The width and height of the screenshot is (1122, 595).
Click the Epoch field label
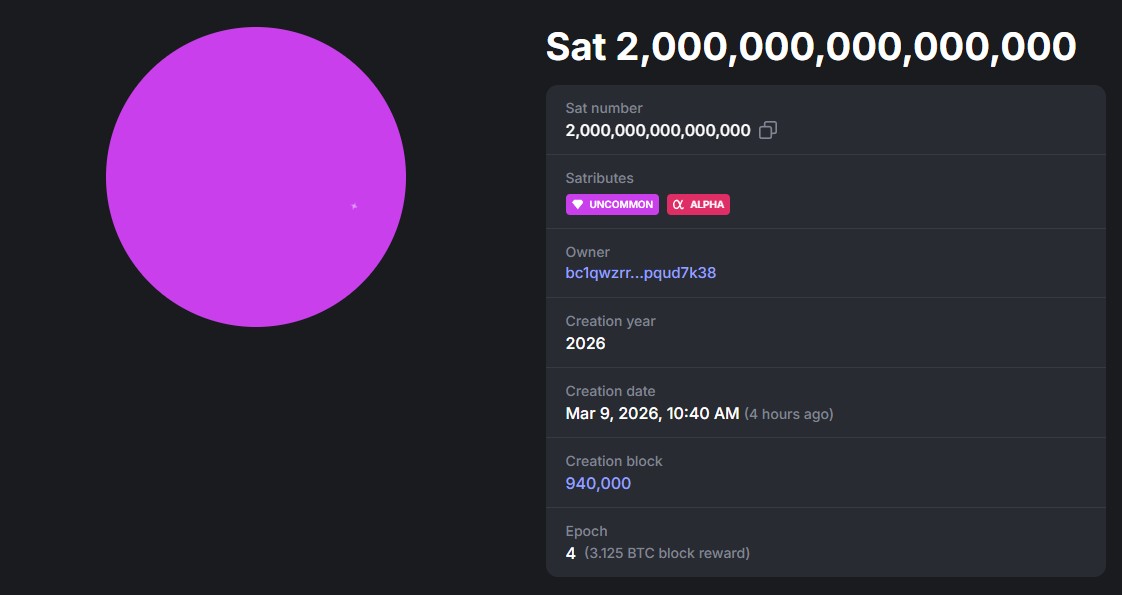[x=587, y=531]
